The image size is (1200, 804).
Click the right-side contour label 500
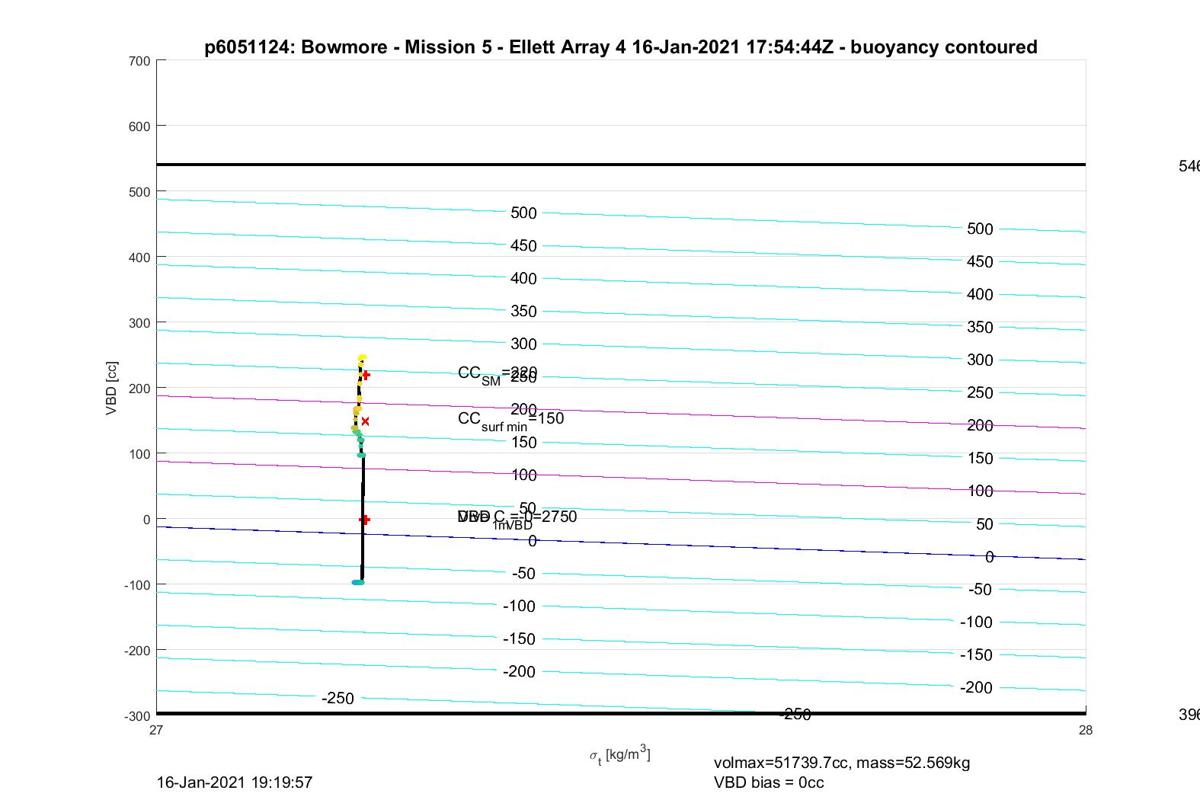[980, 229]
